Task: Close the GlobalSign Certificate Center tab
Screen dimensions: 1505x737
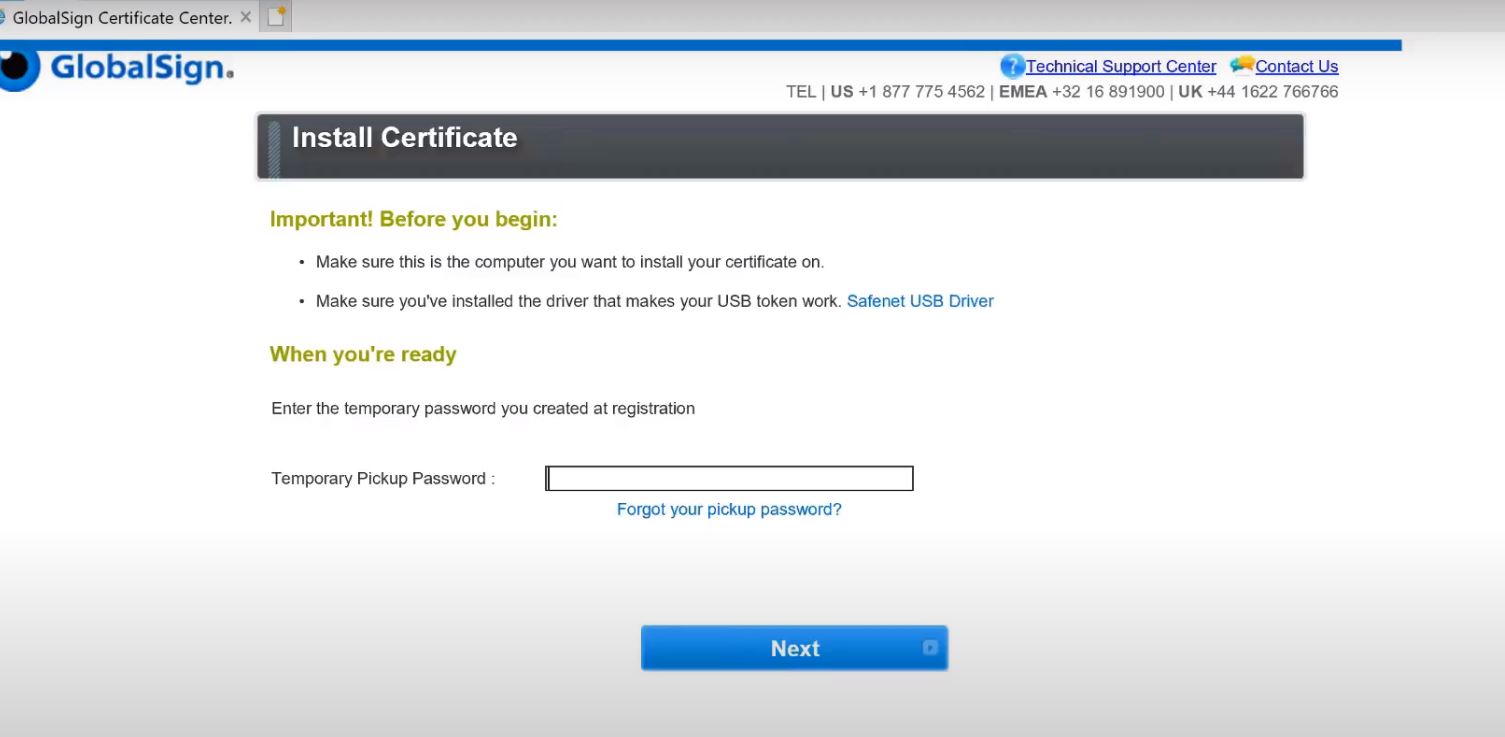Action: point(246,17)
